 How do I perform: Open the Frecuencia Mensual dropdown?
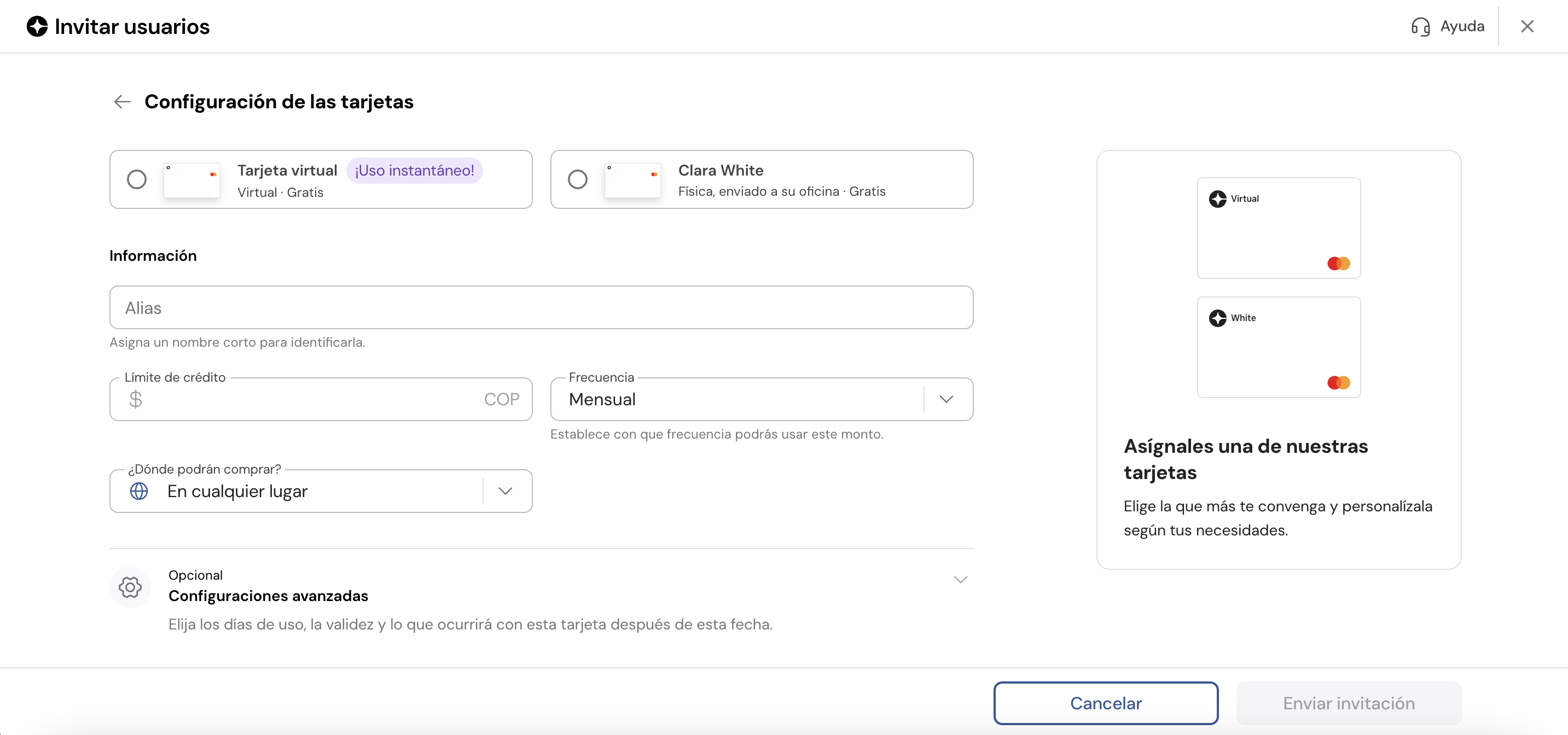tap(762, 399)
